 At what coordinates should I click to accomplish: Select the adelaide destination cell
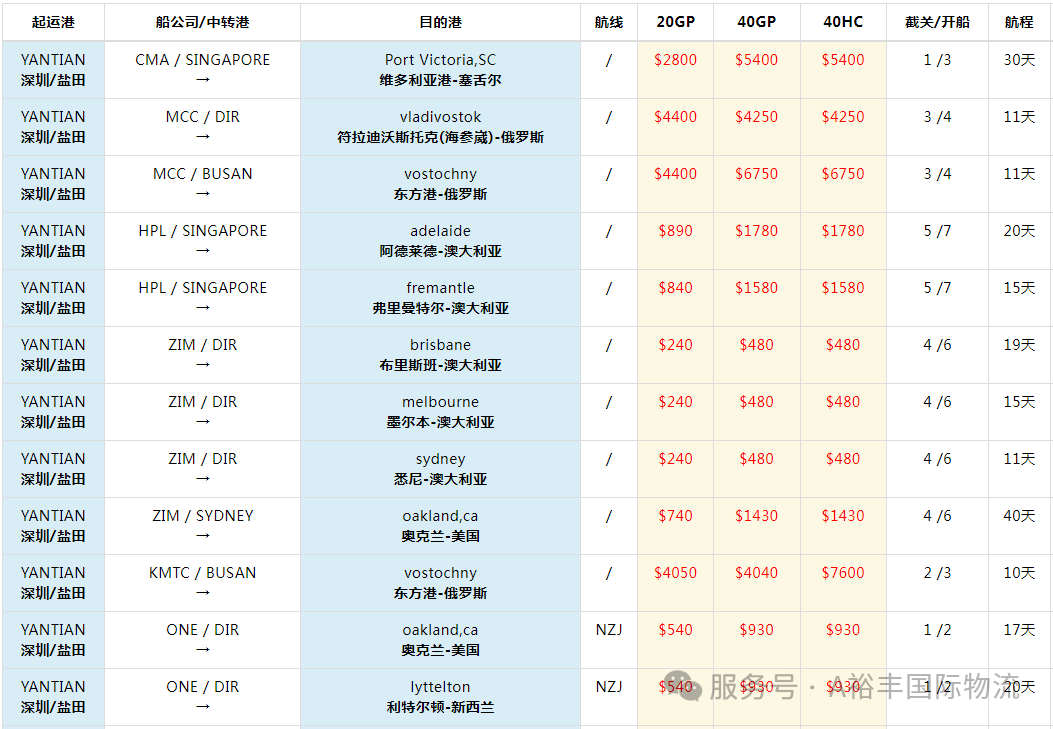[x=441, y=241]
